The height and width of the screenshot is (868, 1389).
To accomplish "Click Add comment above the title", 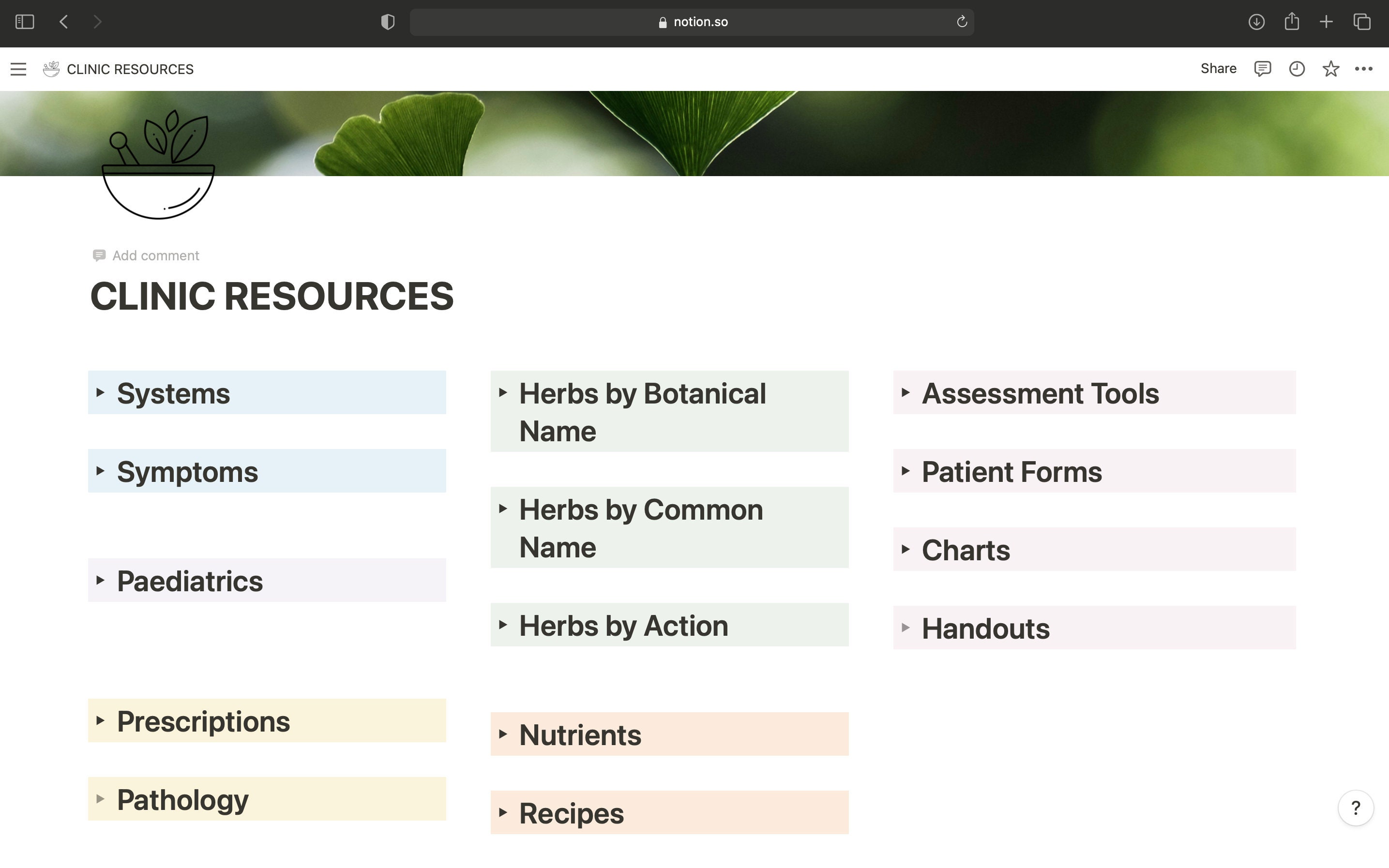I will pos(146,255).
